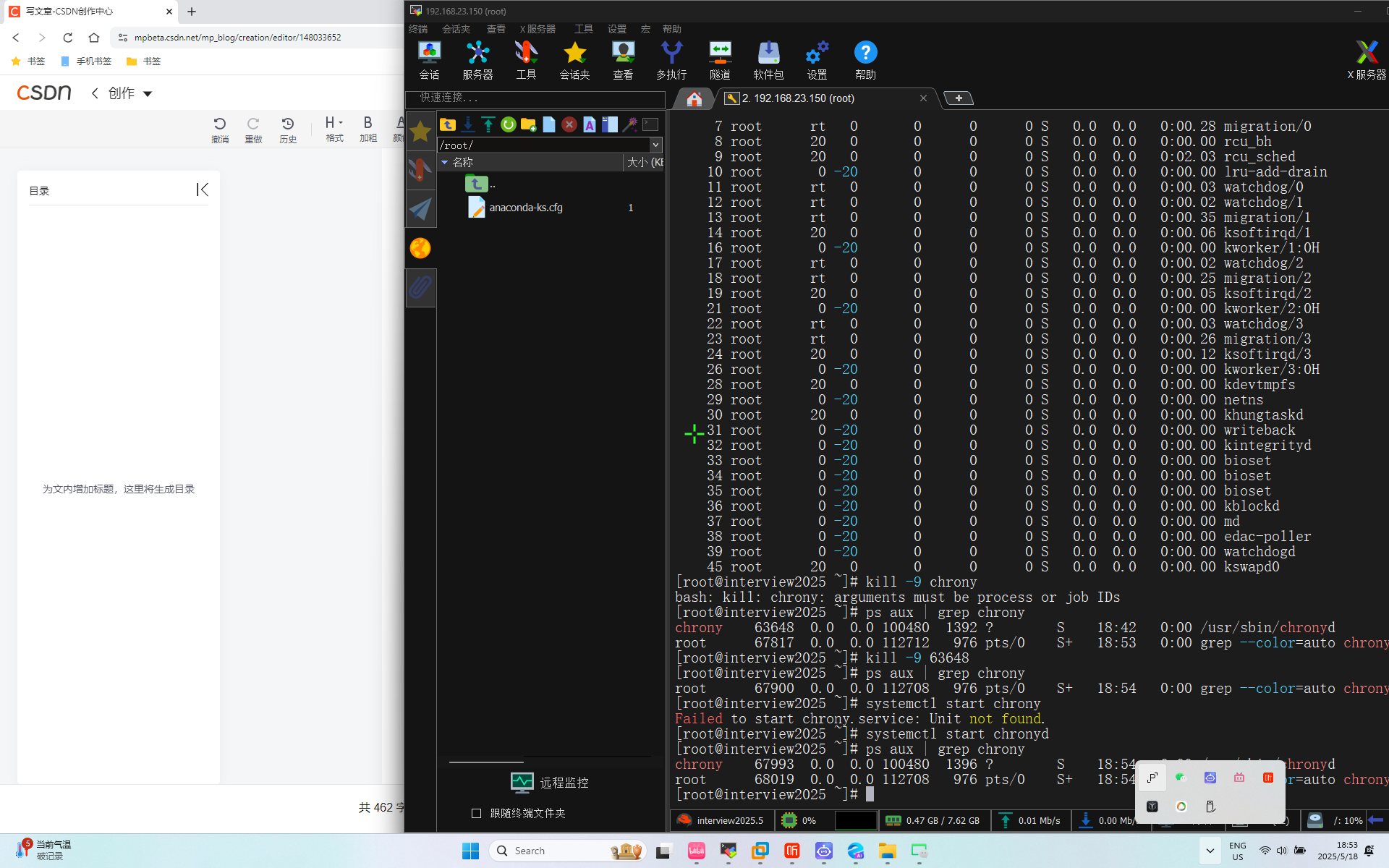1389x868 pixels.
Task: Click the 快速连接 quick connect field
Action: [535, 98]
